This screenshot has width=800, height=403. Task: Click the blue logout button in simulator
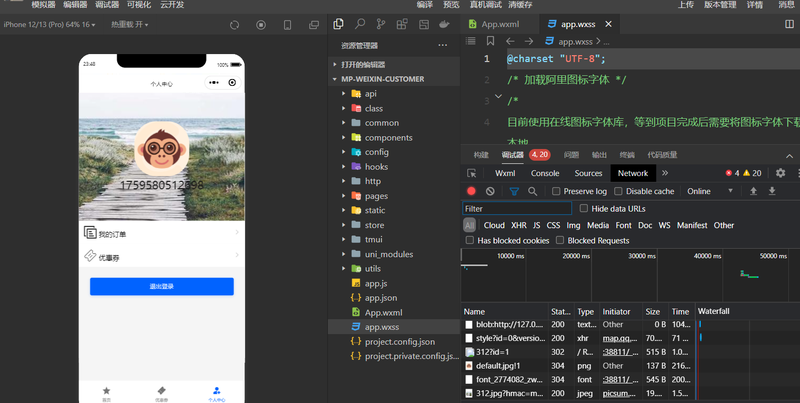[x=161, y=287]
